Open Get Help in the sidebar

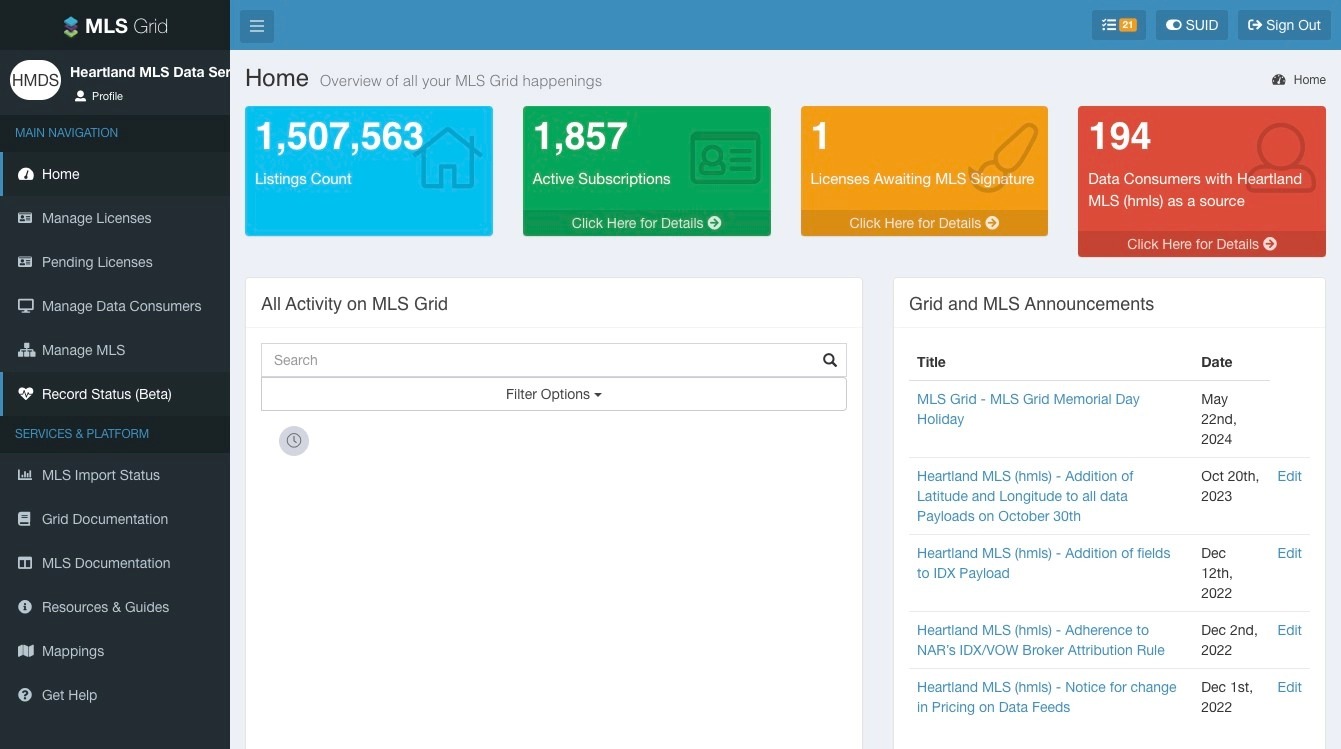click(x=115, y=695)
